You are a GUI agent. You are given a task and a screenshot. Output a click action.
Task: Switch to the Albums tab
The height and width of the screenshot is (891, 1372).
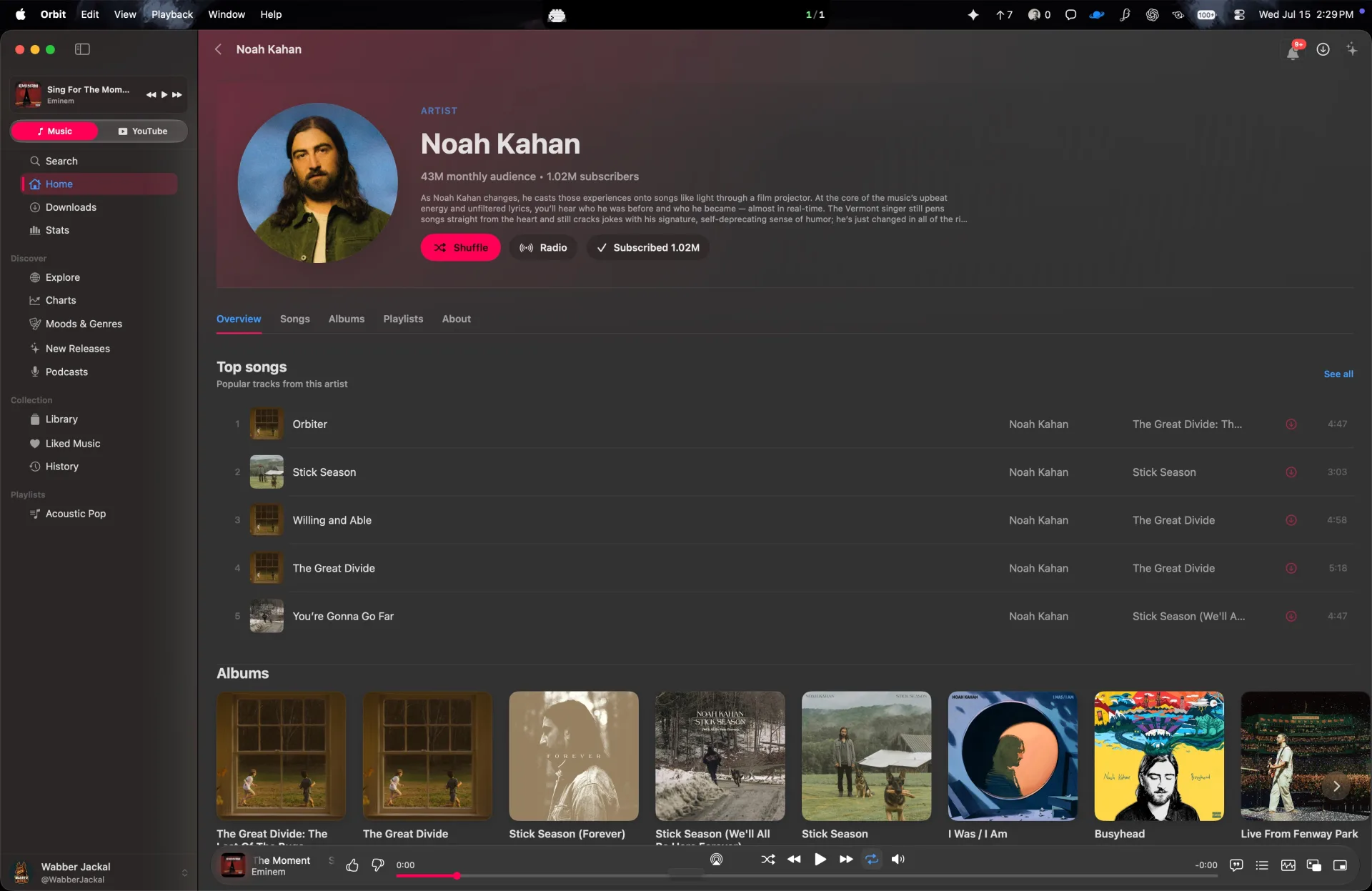[347, 319]
